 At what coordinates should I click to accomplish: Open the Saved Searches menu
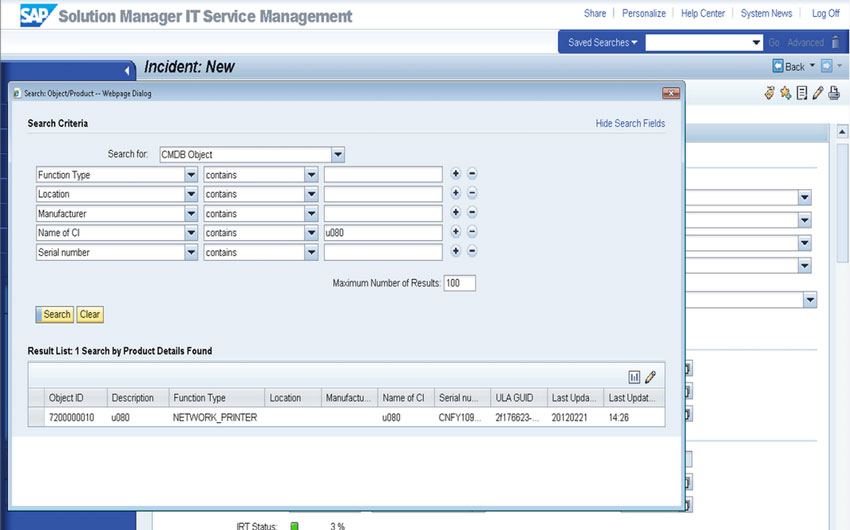pos(602,42)
